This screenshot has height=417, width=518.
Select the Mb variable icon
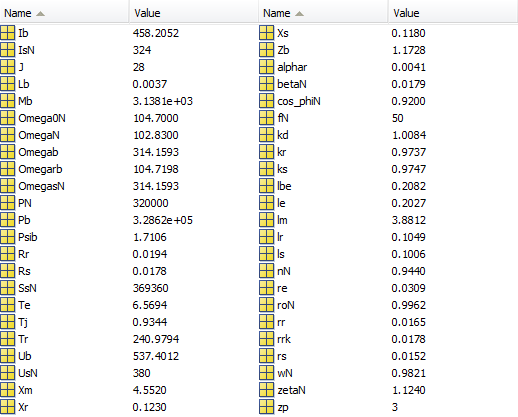click(8, 101)
